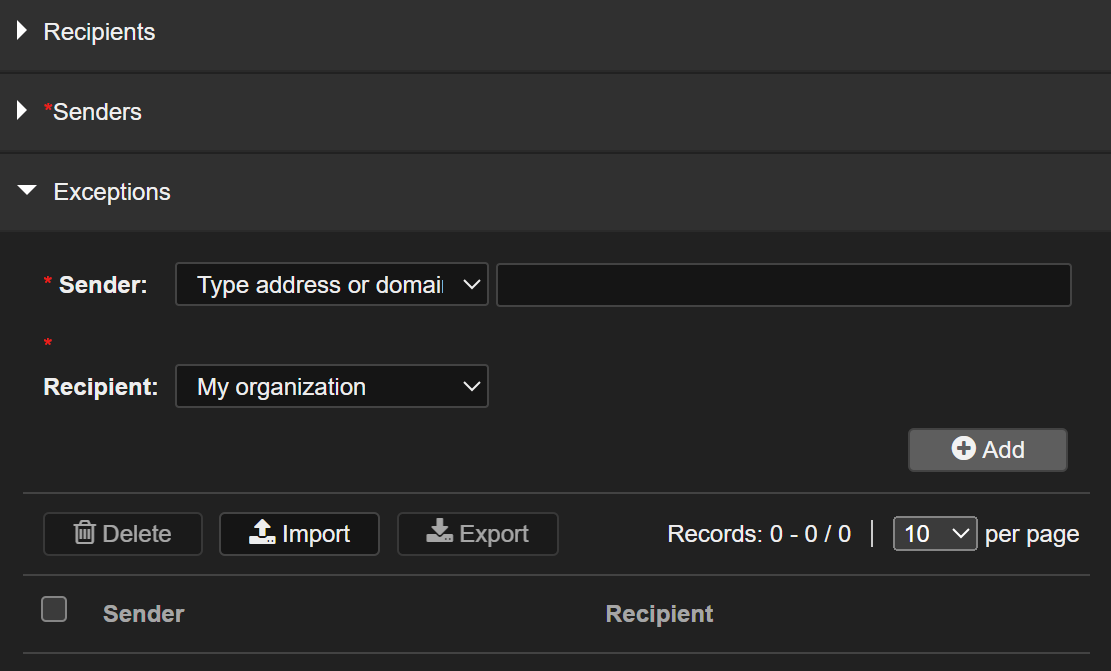Click the plus icon on Add button
1111x671 pixels.
click(x=963, y=449)
